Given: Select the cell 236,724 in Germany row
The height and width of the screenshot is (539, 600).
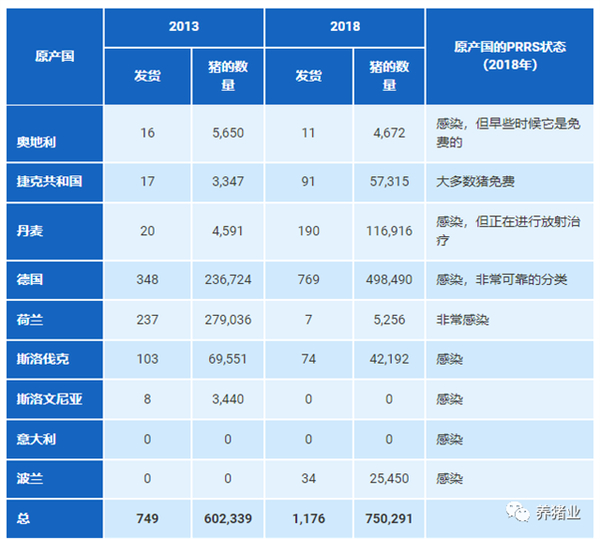Looking at the screenshot, I should [228, 280].
